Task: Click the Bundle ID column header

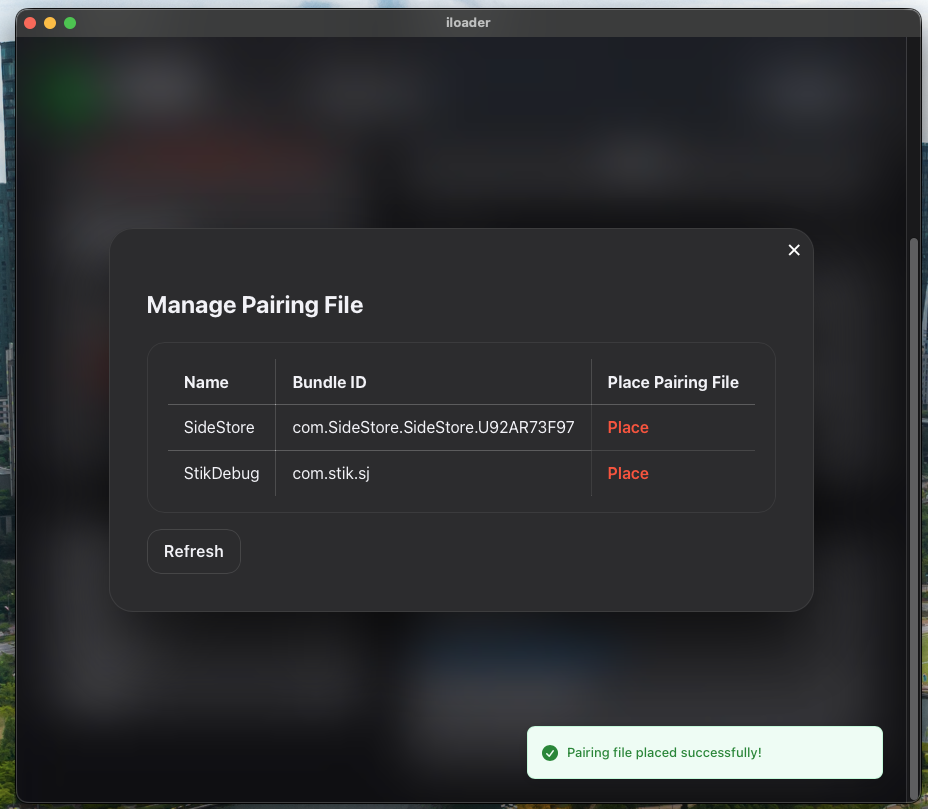Action: pyautogui.click(x=329, y=382)
